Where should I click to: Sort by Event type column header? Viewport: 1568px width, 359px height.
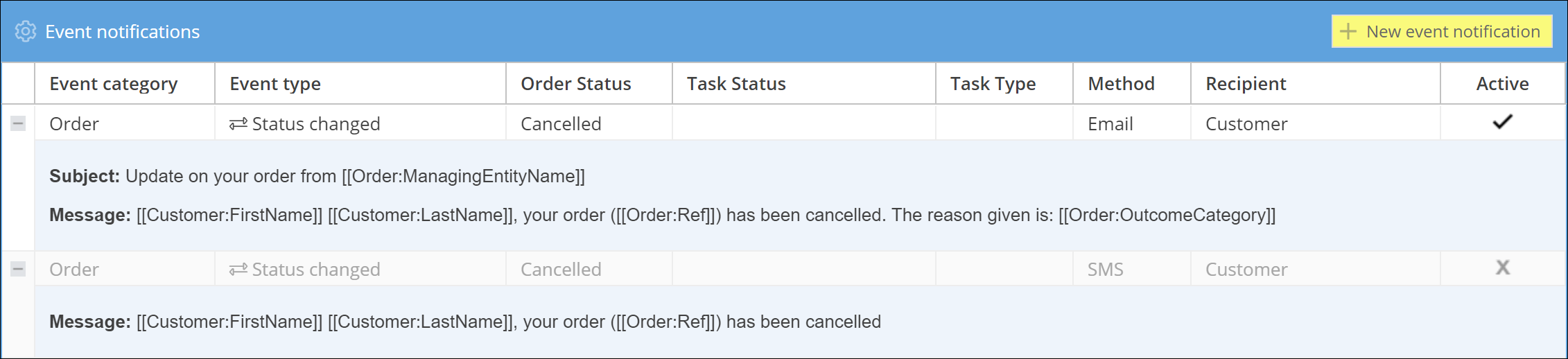275,84
